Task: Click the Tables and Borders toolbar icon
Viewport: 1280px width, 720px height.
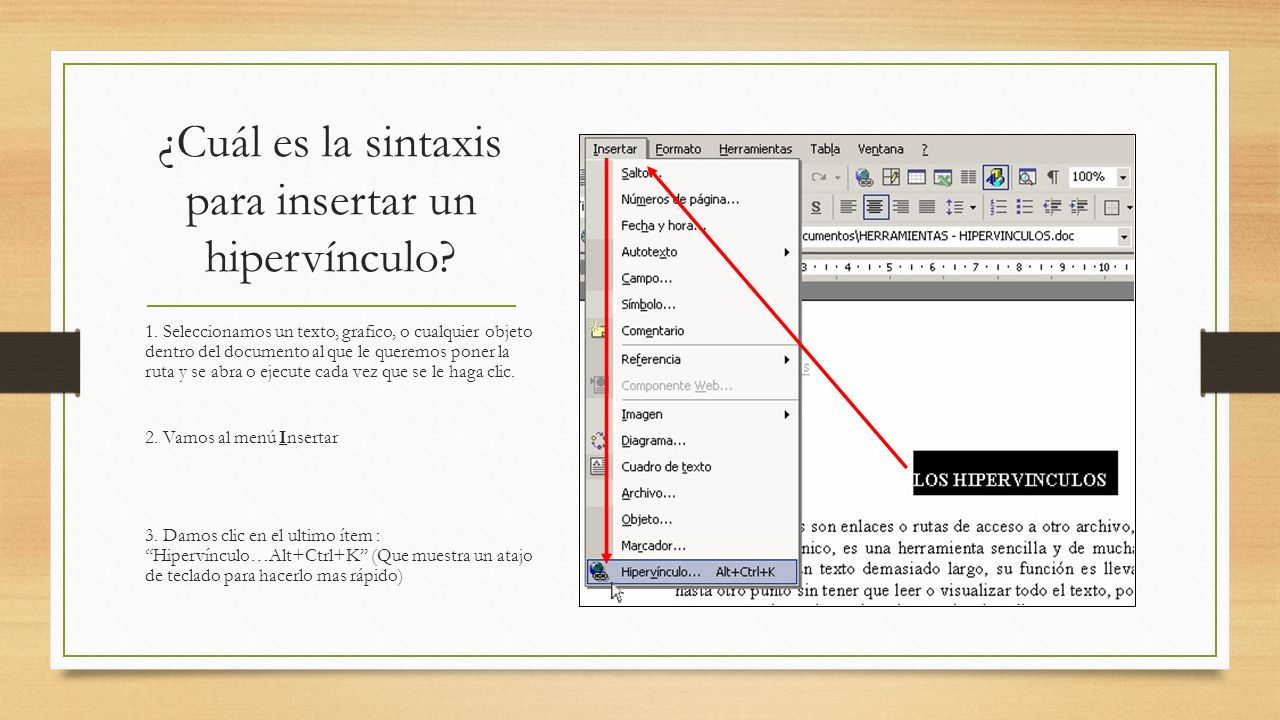Action: tap(890, 177)
